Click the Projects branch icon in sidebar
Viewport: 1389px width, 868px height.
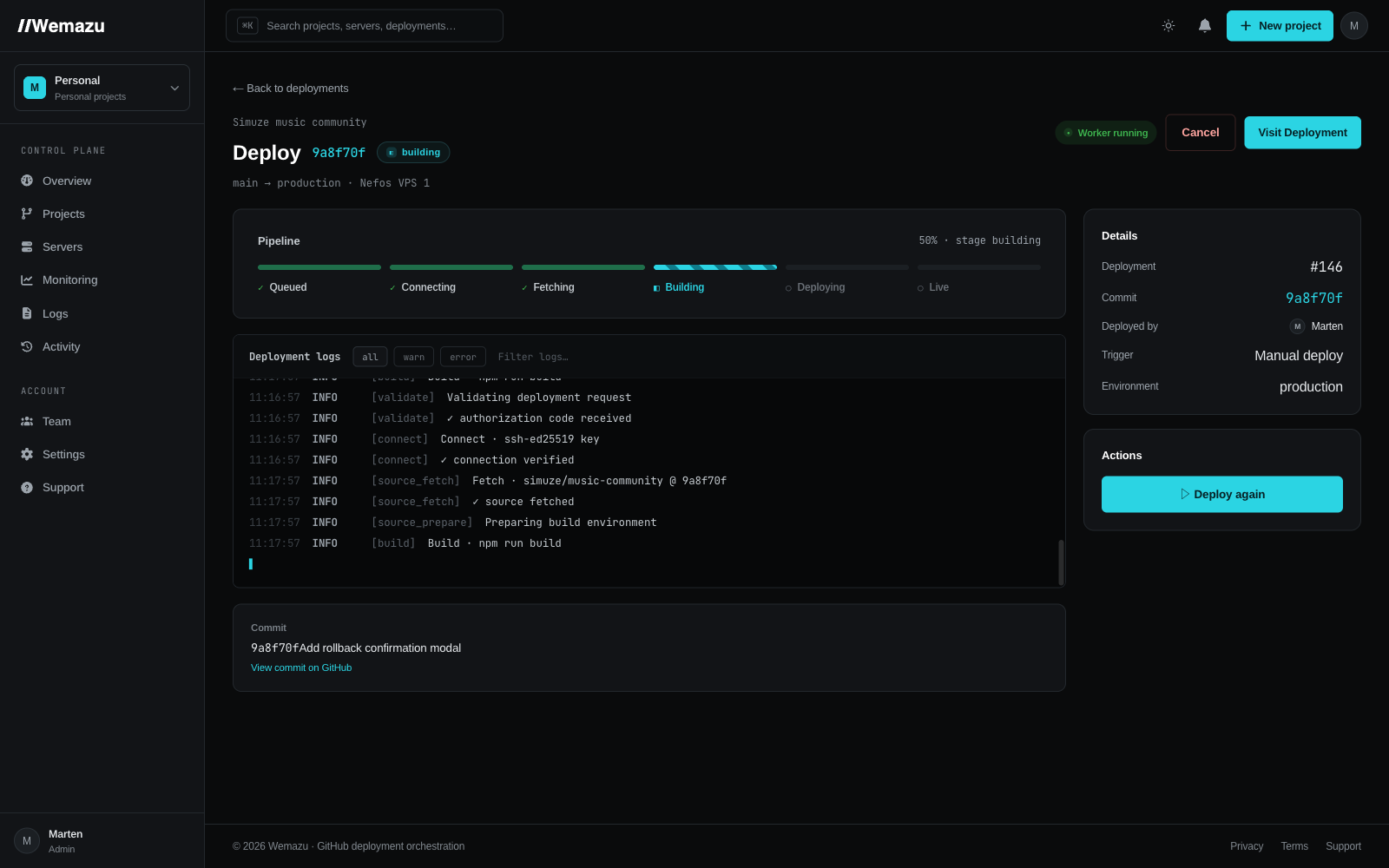tap(27, 214)
